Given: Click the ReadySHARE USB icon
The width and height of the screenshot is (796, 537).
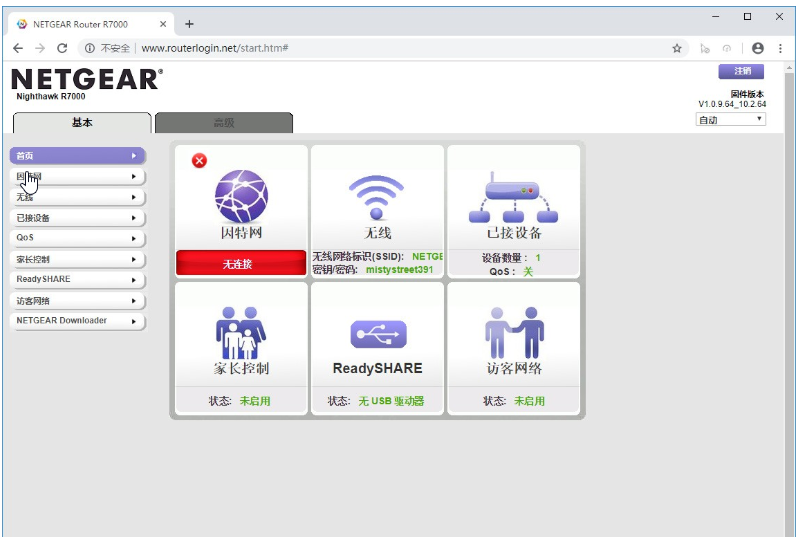Looking at the screenshot, I should tap(378, 334).
